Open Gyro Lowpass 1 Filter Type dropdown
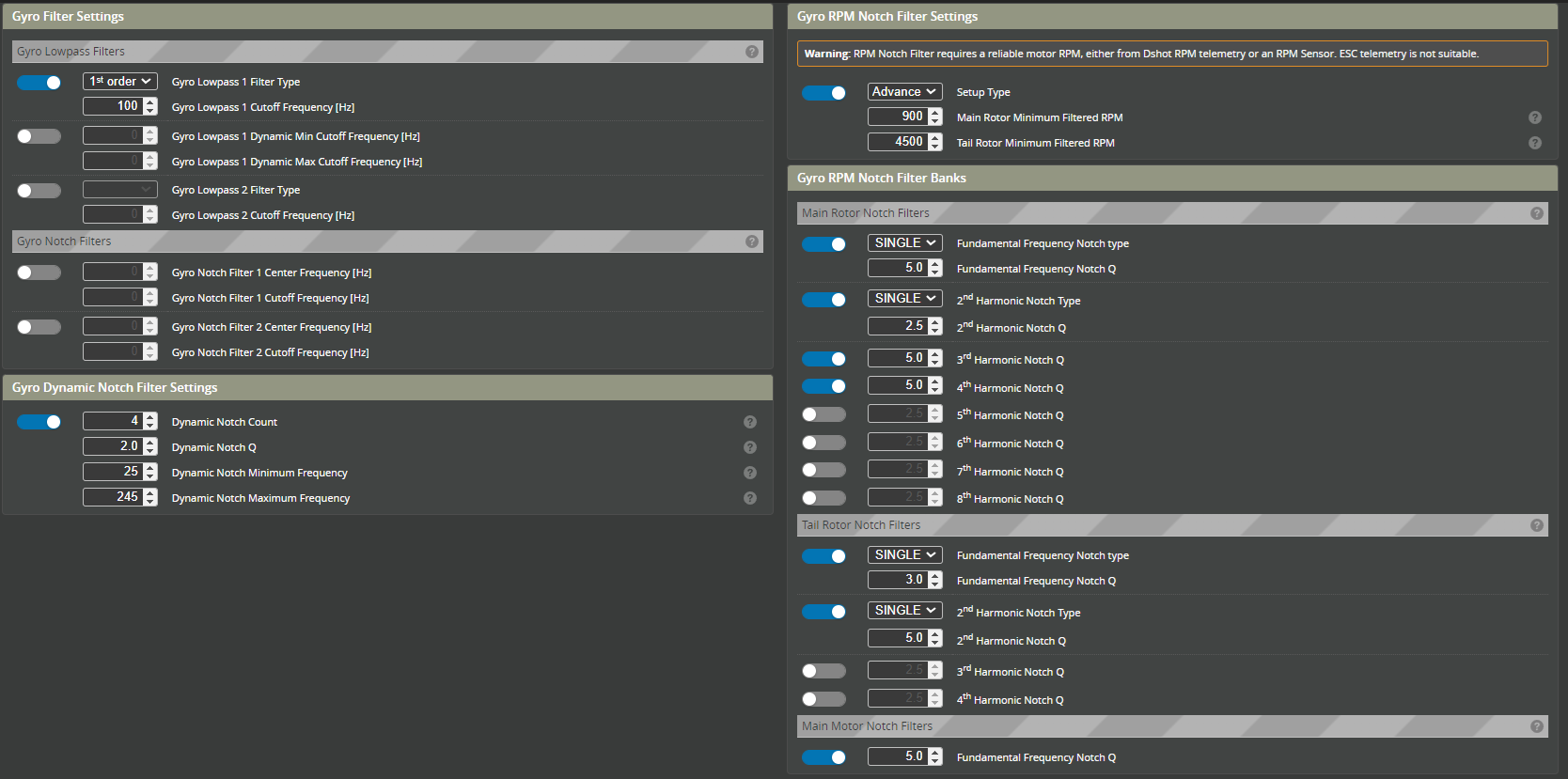The width and height of the screenshot is (1568, 779). pos(119,82)
